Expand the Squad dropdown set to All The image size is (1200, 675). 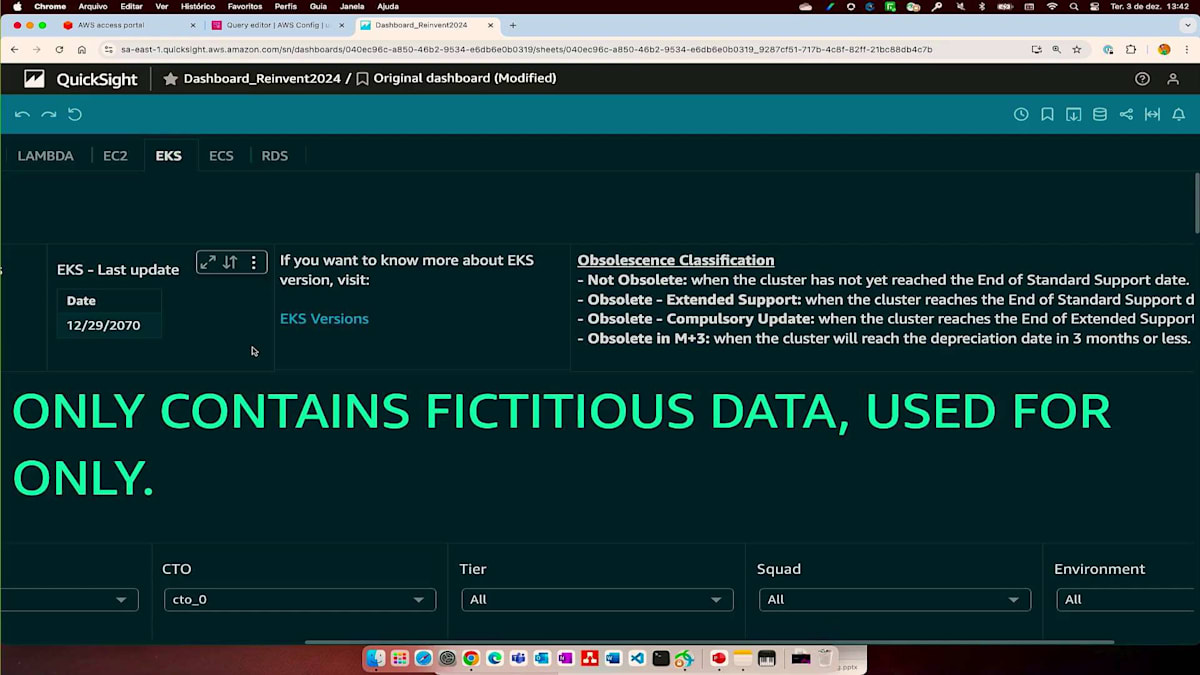895,600
